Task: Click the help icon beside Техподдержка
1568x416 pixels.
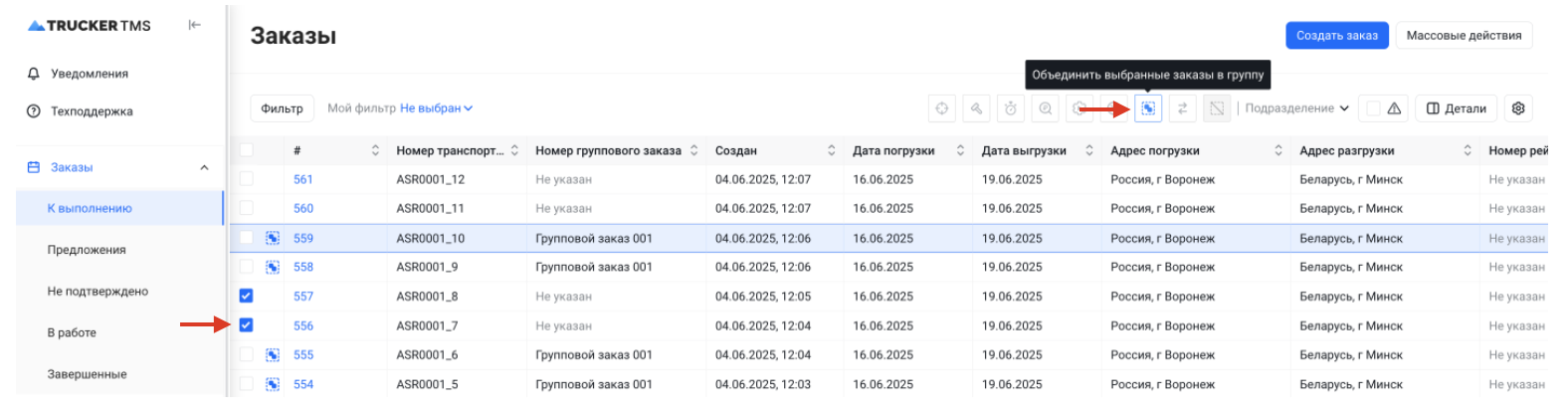Action: [34, 111]
